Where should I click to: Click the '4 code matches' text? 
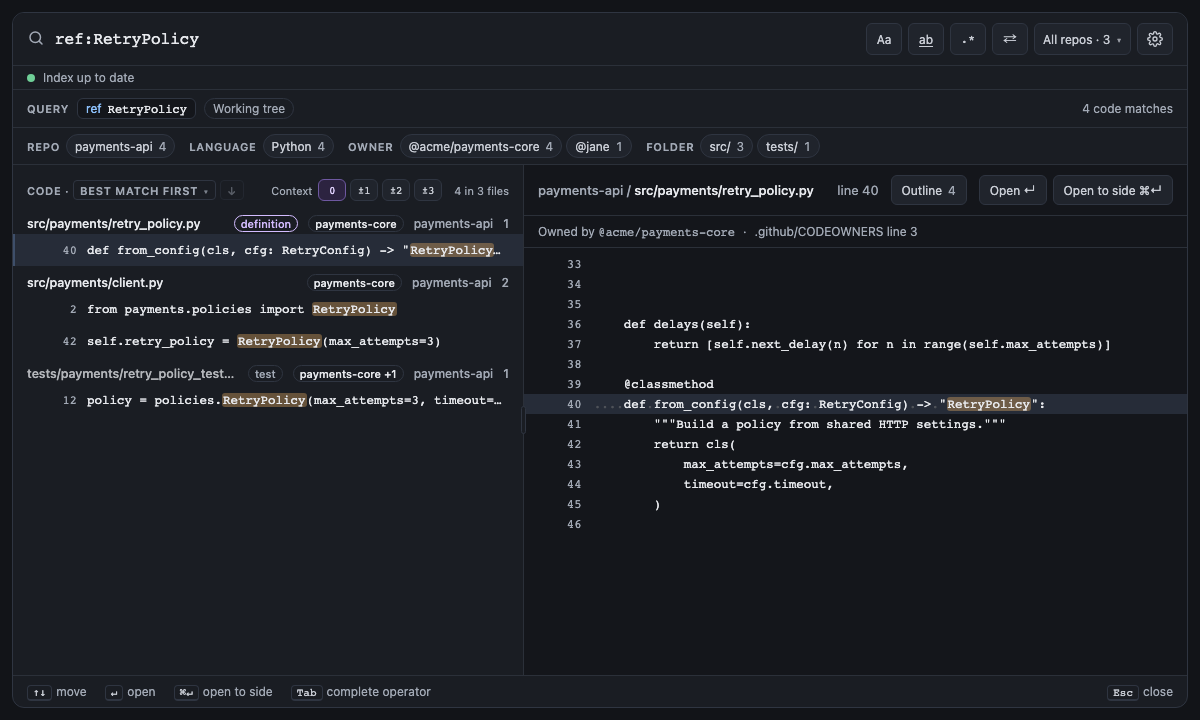tap(1127, 109)
